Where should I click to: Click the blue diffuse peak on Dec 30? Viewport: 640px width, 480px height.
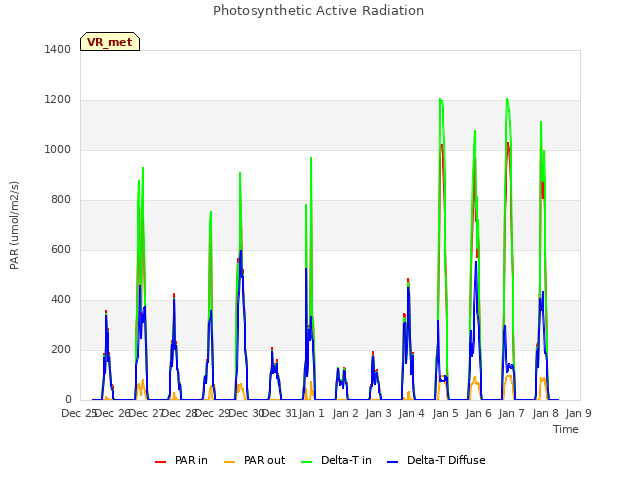(x=241, y=251)
